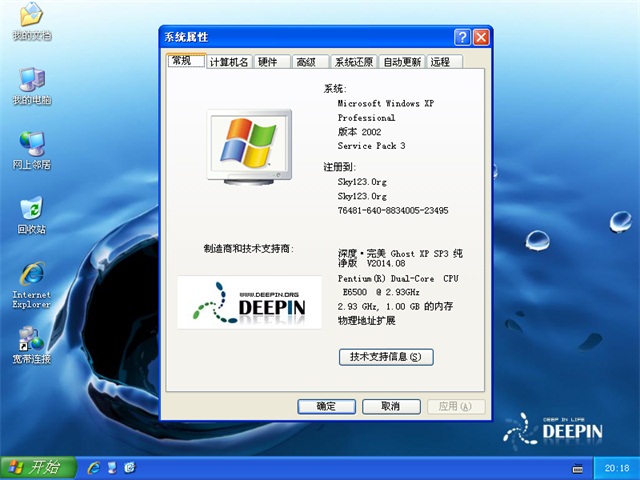Open the 硬件 tab
Viewport: 640px width, 480px height.
tap(268, 62)
